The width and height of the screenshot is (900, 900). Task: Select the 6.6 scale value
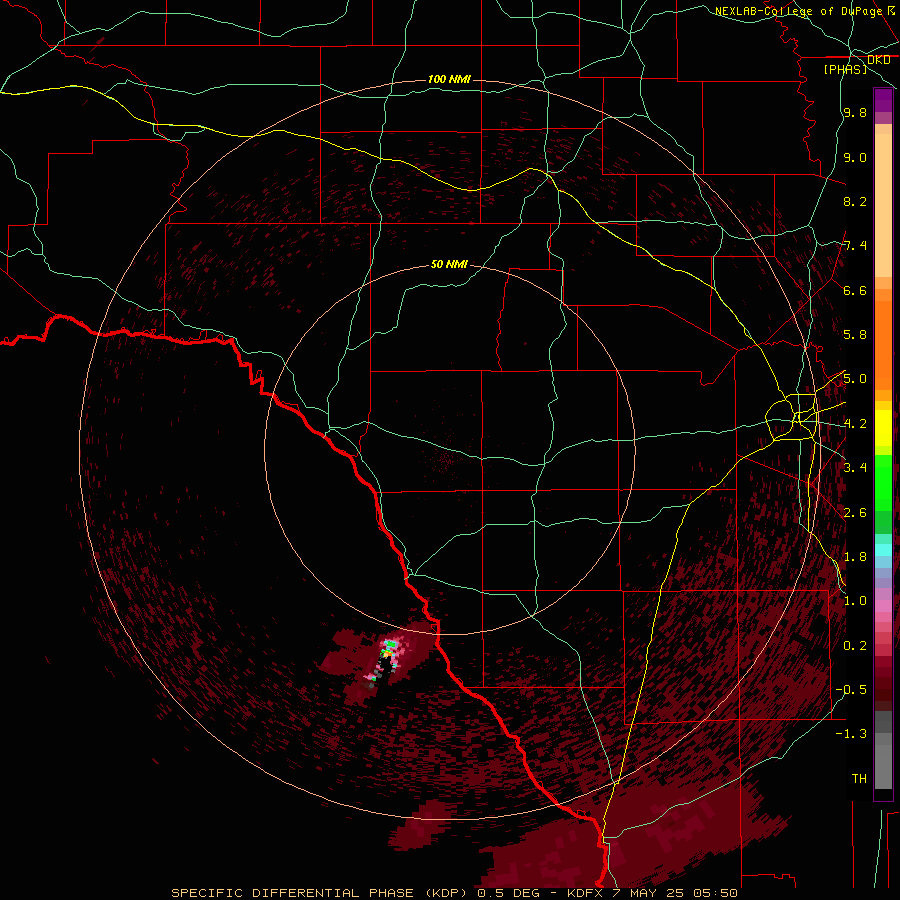click(855, 290)
